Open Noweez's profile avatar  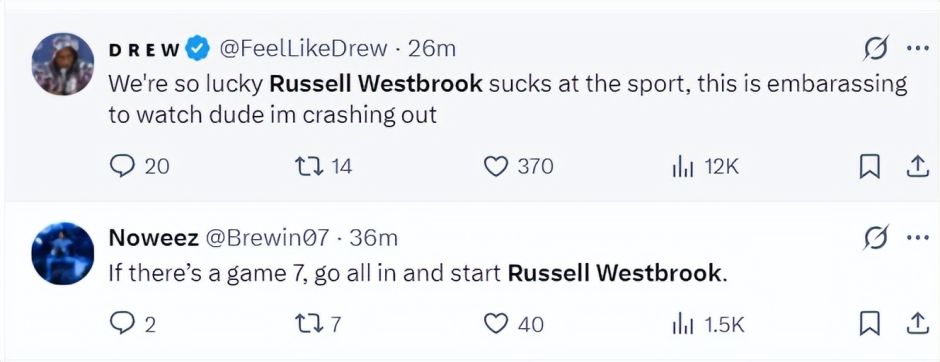tap(62, 254)
